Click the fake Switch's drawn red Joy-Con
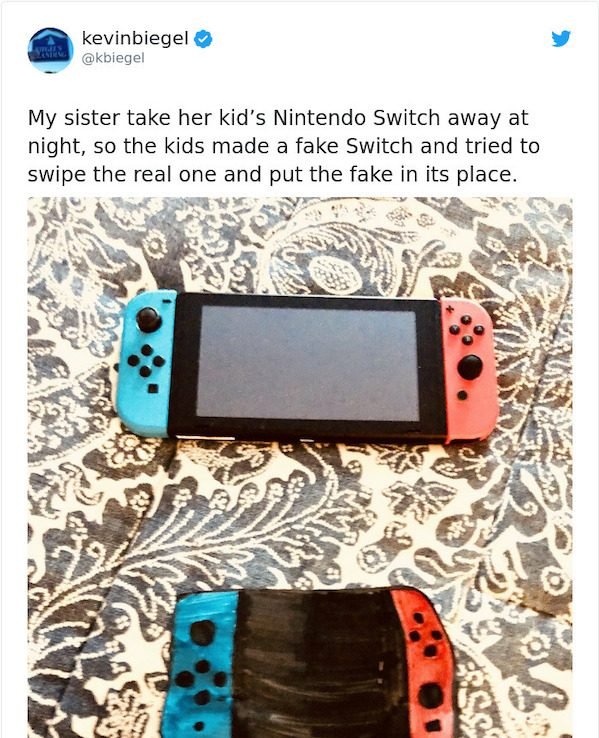This screenshot has width=599, height=738. (x=423, y=663)
